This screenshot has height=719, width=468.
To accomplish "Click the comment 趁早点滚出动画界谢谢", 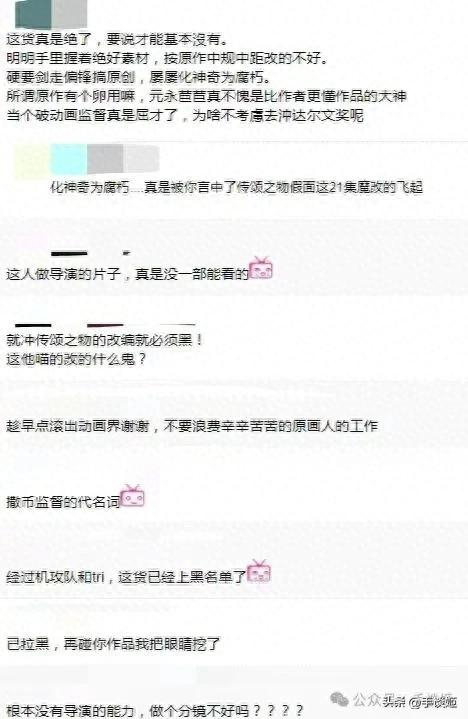I will (x=192, y=426).
